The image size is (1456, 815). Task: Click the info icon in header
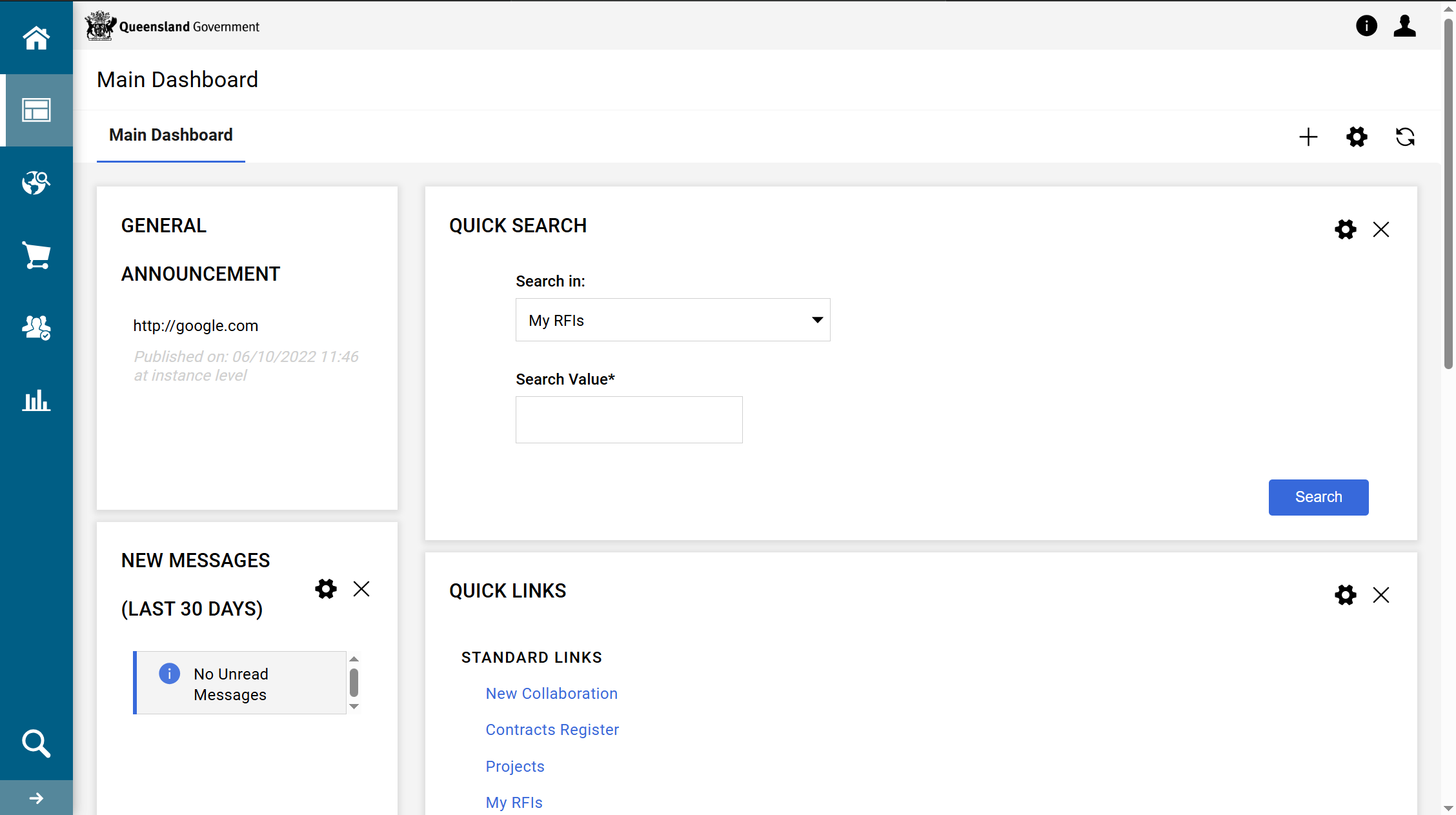(1366, 26)
